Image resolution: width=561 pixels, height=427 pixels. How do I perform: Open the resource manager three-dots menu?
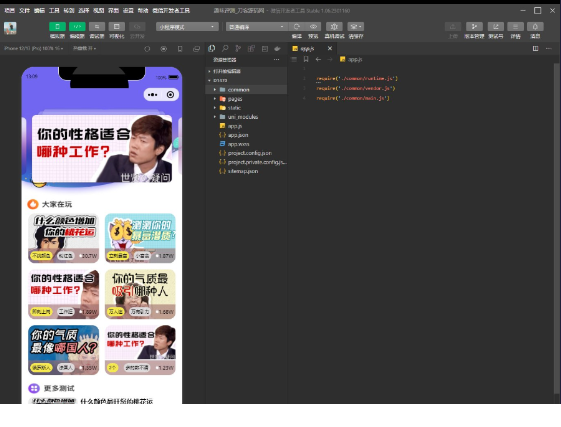pos(277,60)
